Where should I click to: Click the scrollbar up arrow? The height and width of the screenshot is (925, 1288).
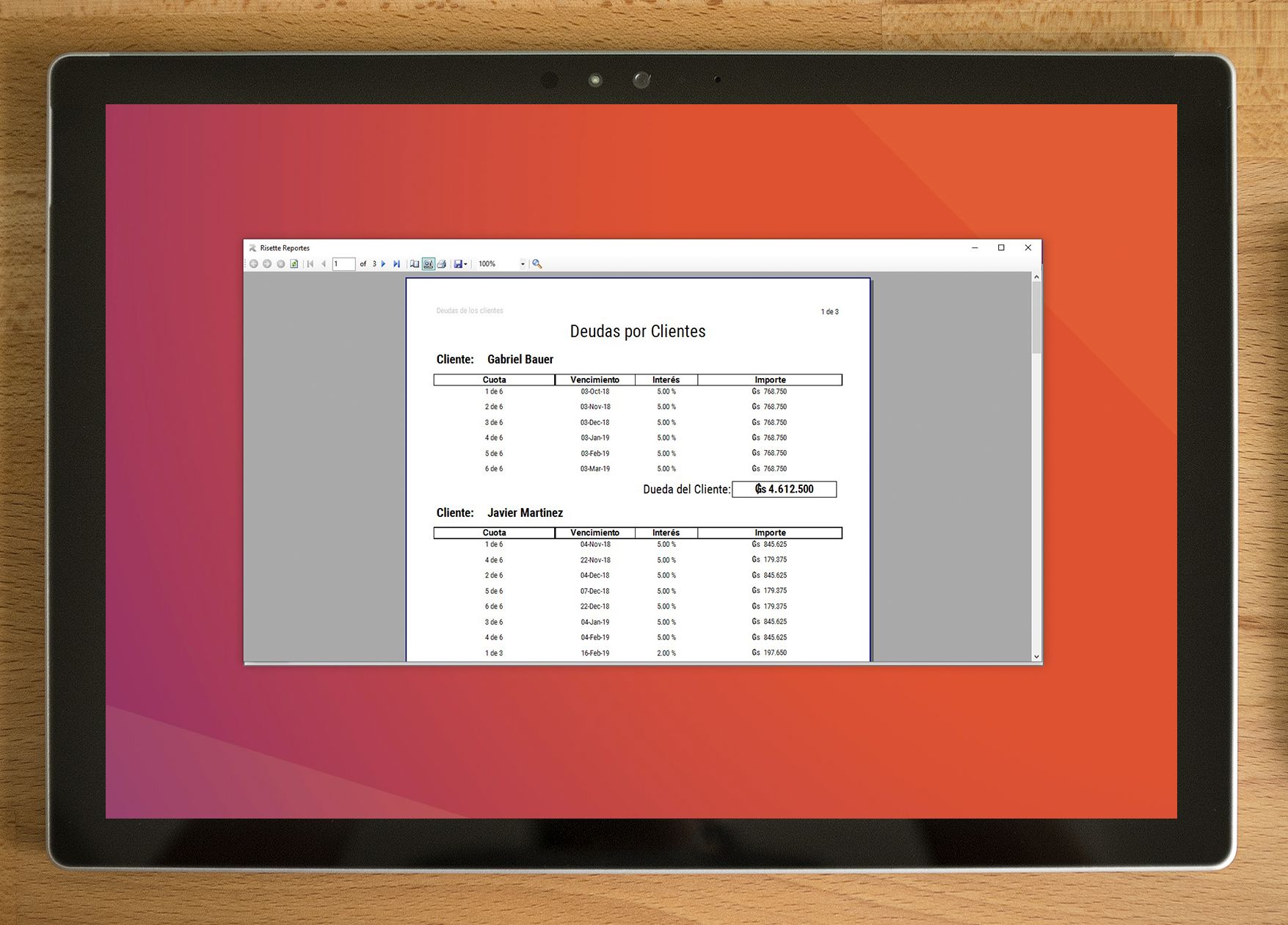1036,277
